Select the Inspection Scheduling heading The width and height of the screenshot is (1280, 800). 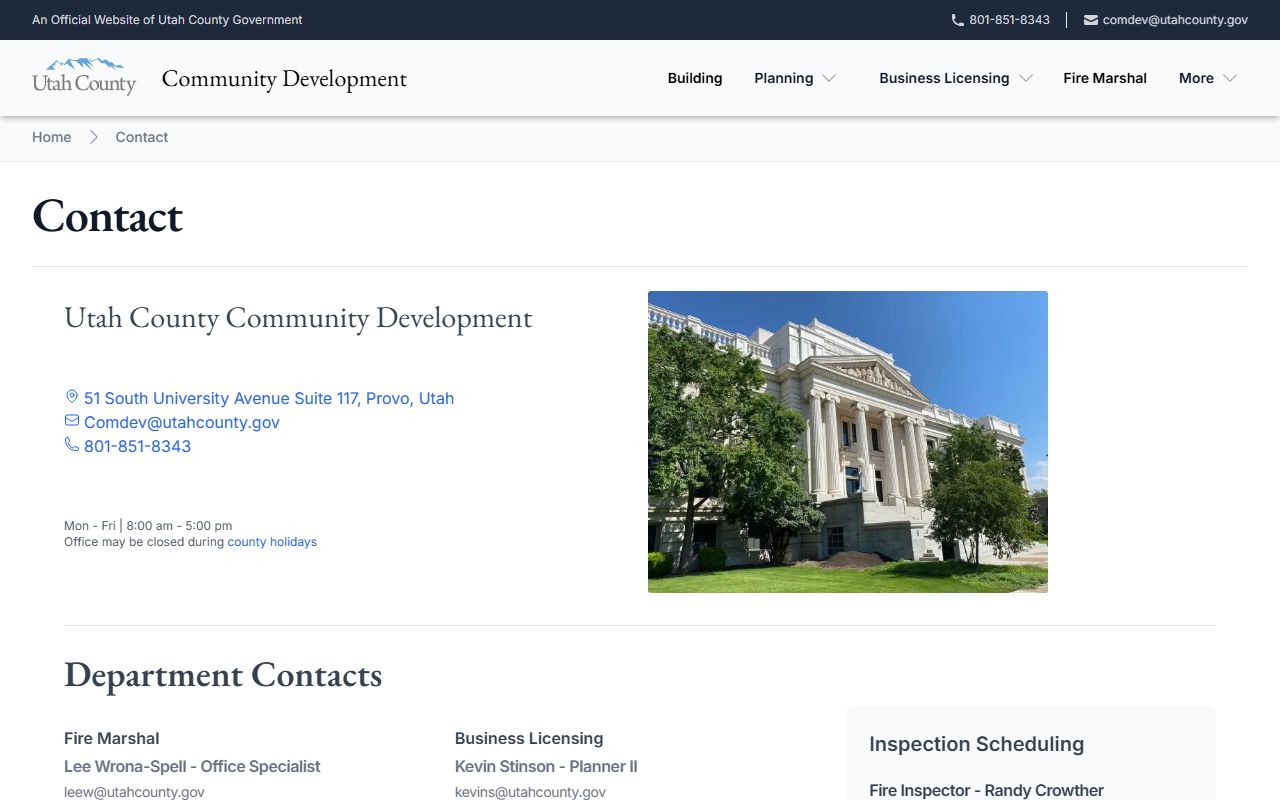coord(976,744)
